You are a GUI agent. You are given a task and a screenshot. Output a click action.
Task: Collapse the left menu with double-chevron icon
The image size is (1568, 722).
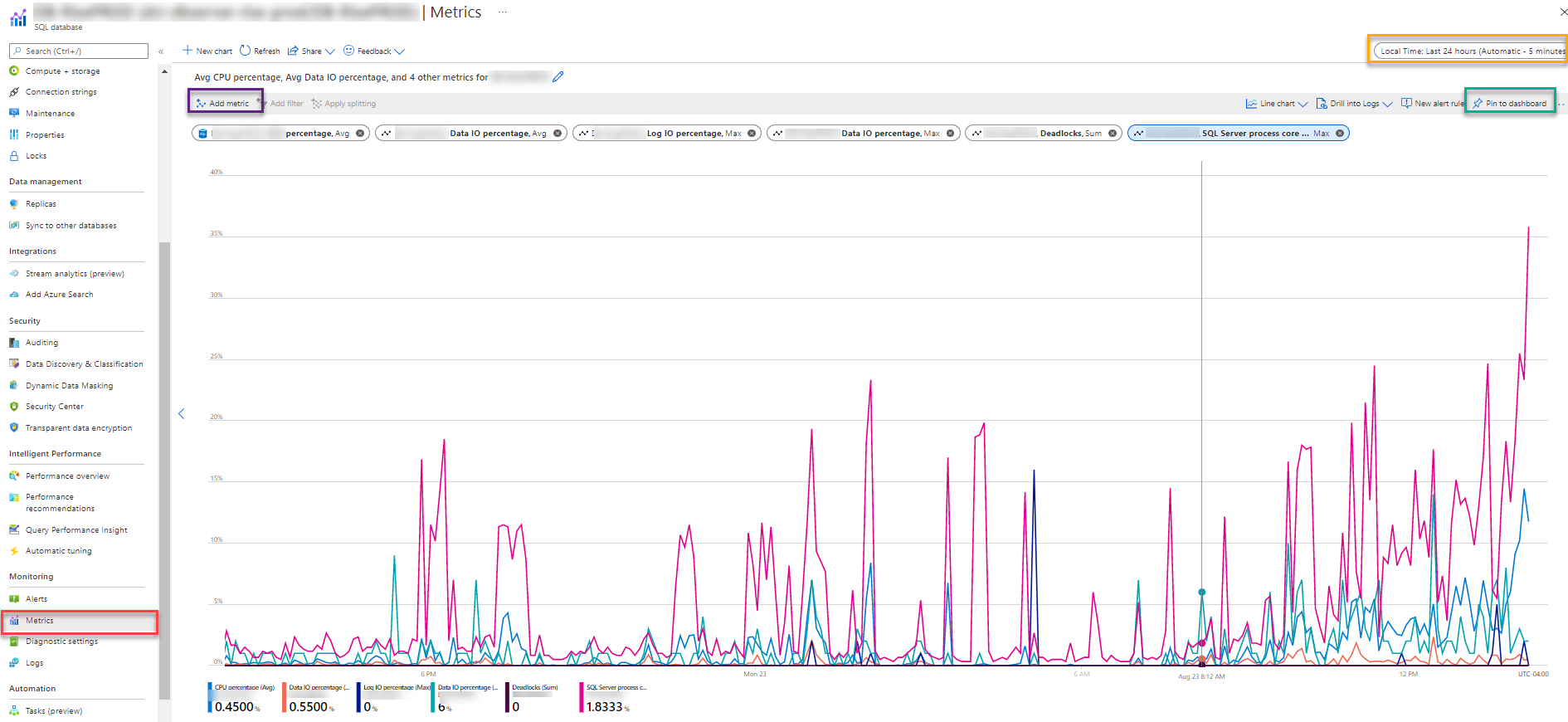click(161, 51)
